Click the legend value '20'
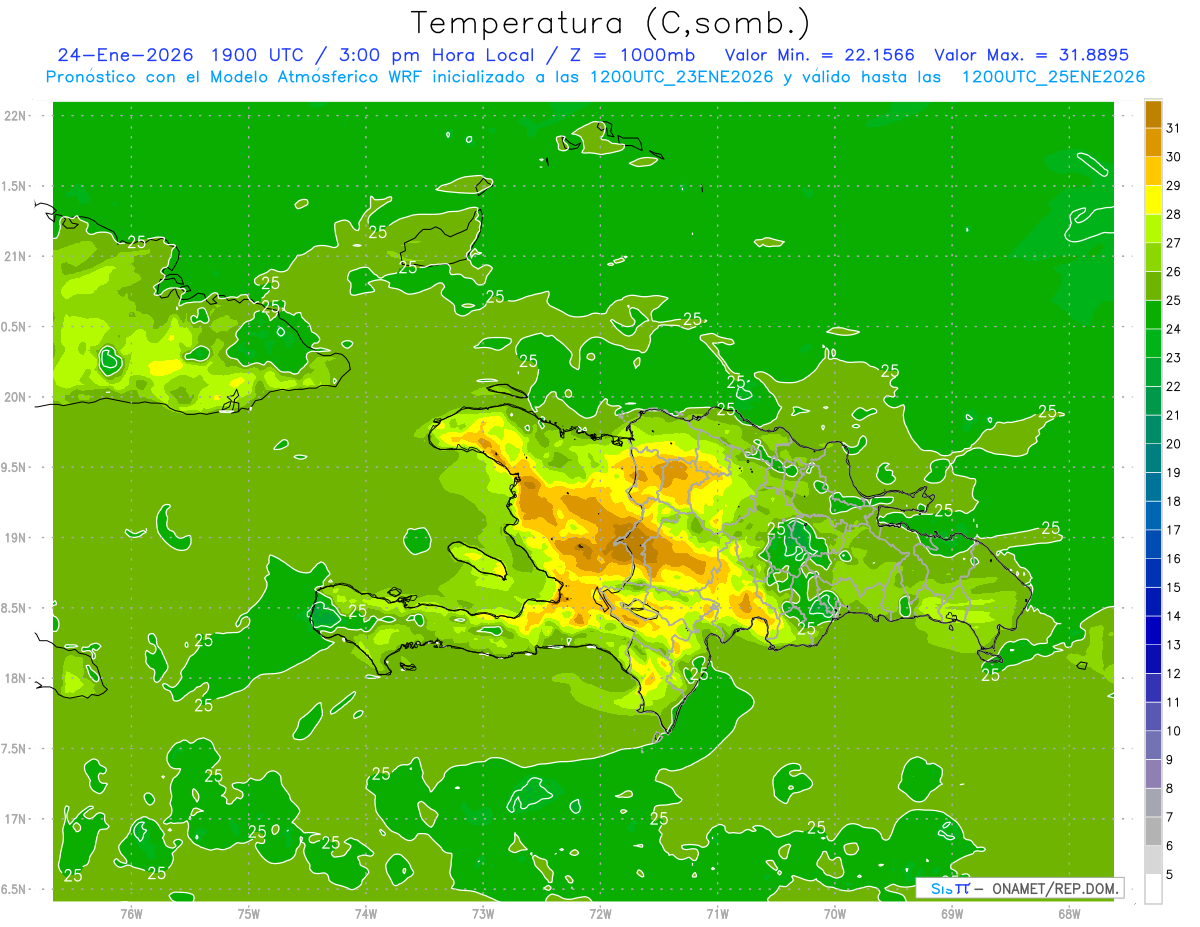 pos(1174,444)
